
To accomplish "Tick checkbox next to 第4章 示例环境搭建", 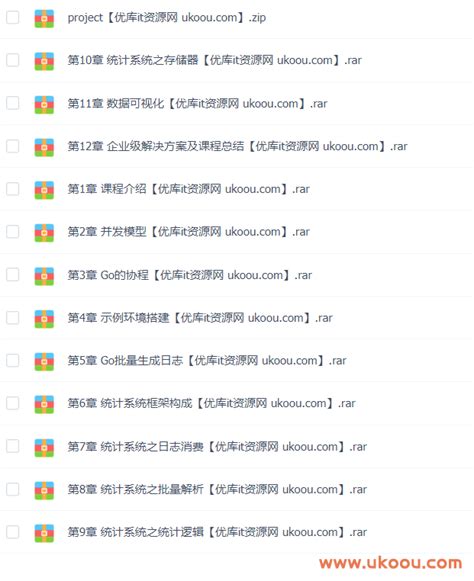I will tap(13, 318).
